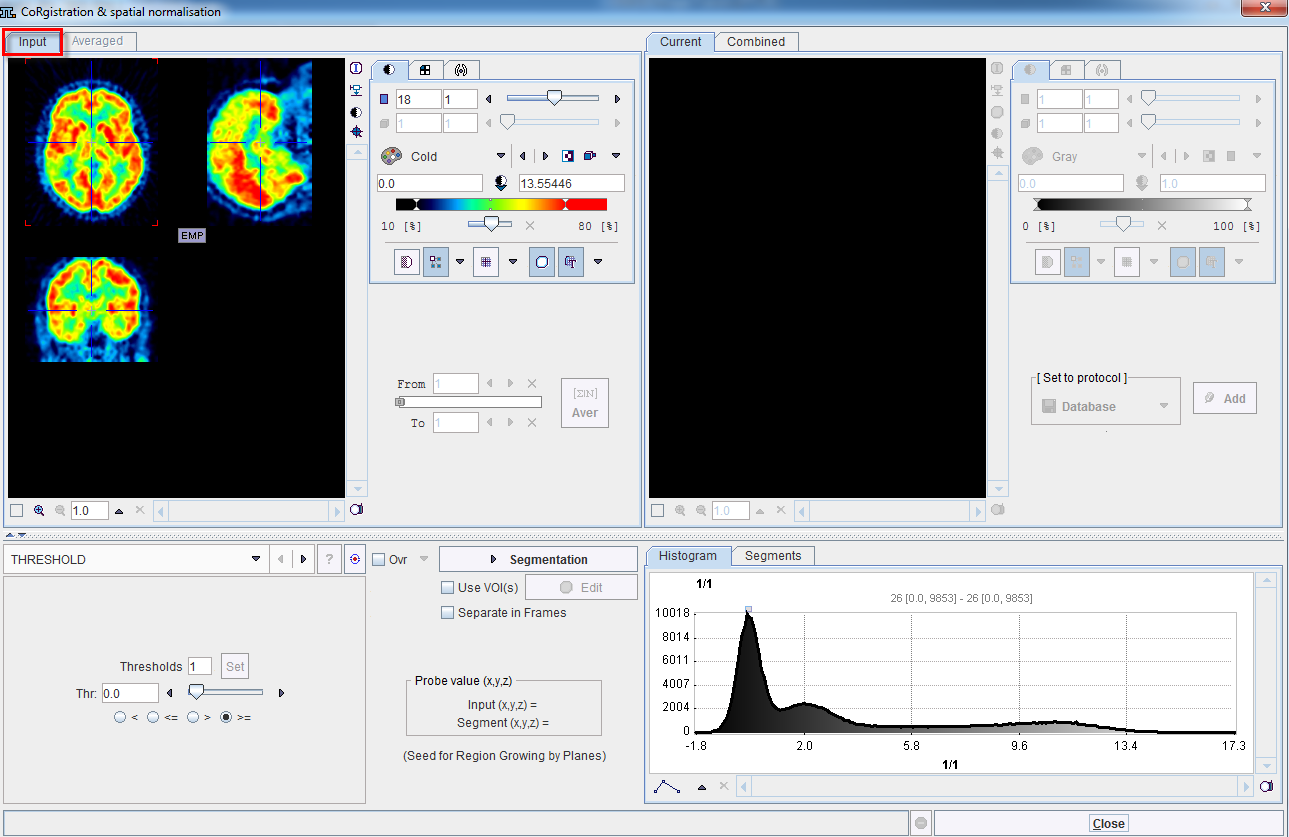Click the layout icon below the info icon

[356, 90]
